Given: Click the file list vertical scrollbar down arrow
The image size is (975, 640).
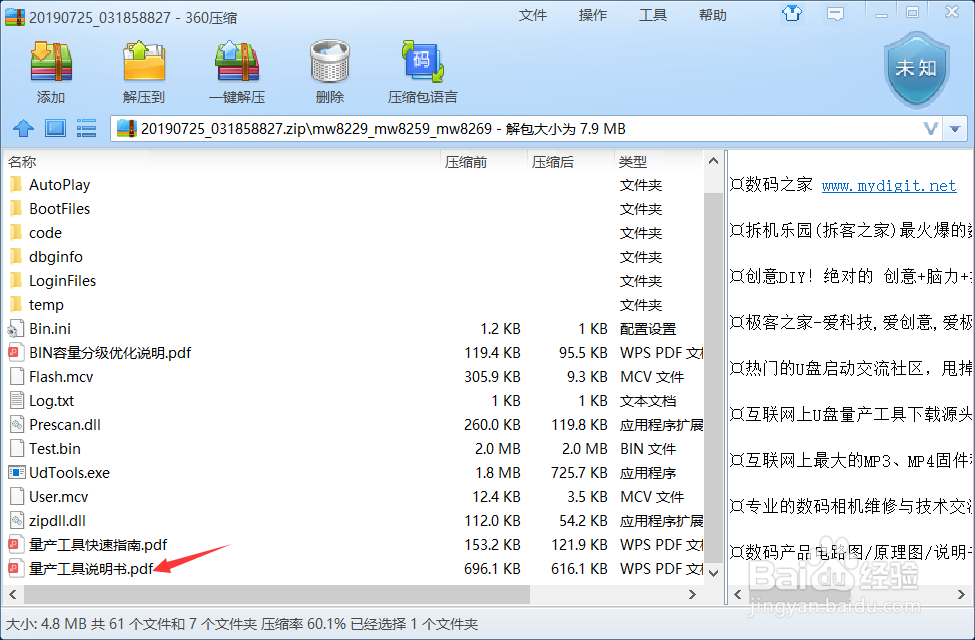Looking at the screenshot, I should pos(713,572).
